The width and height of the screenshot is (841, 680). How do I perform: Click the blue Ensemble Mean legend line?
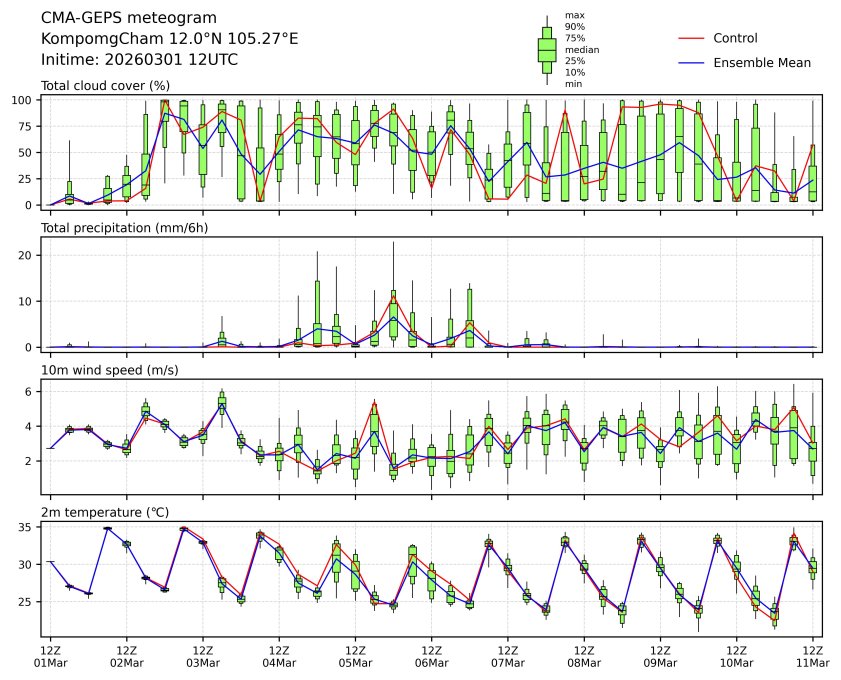[692, 63]
